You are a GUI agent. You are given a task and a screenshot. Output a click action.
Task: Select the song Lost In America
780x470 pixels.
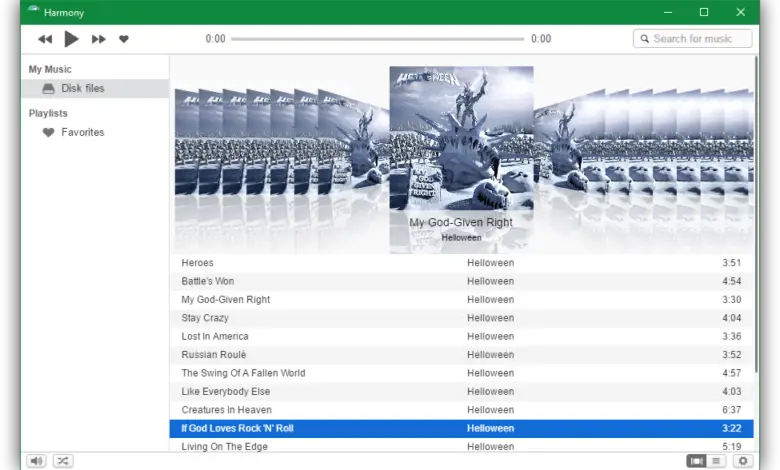point(461,336)
